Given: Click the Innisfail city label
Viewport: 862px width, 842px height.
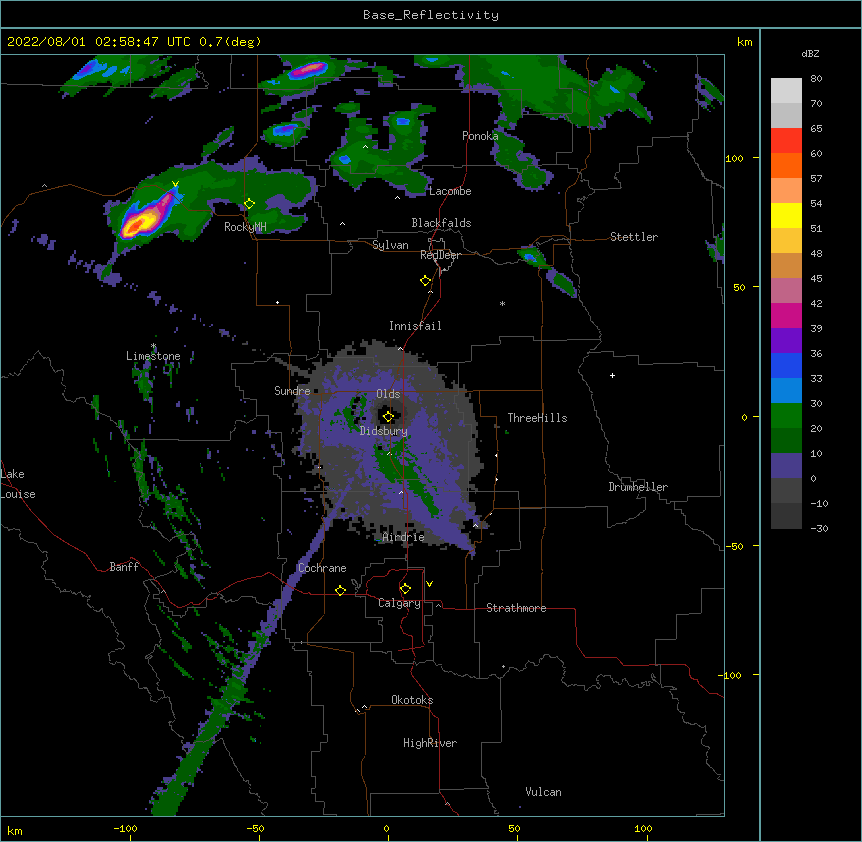Looking at the screenshot, I should (x=415, y=326).
